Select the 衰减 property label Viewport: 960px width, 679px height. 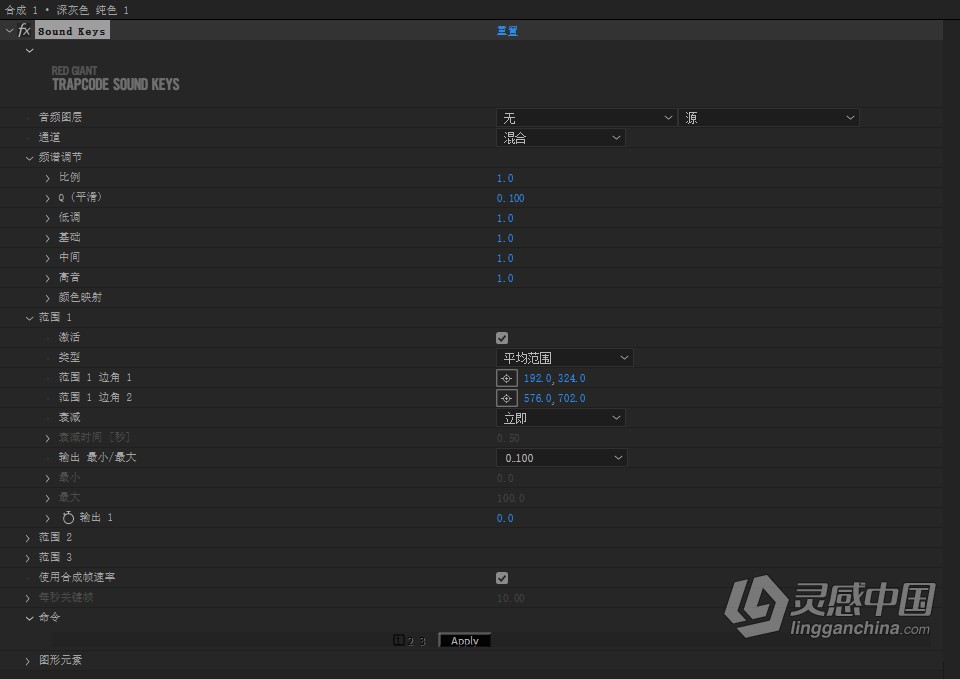click(x=69, y=417)
